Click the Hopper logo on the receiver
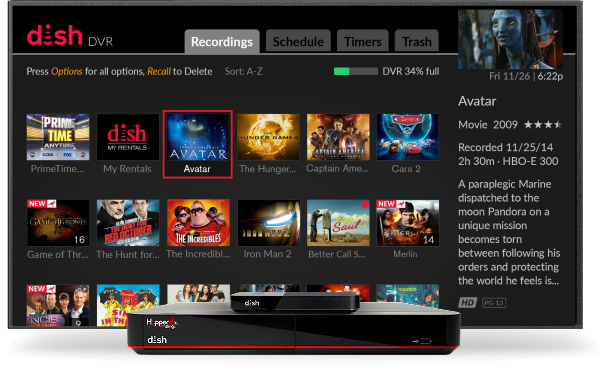The width and height of the screenshot is (608, 372). [x=162, y=323]
